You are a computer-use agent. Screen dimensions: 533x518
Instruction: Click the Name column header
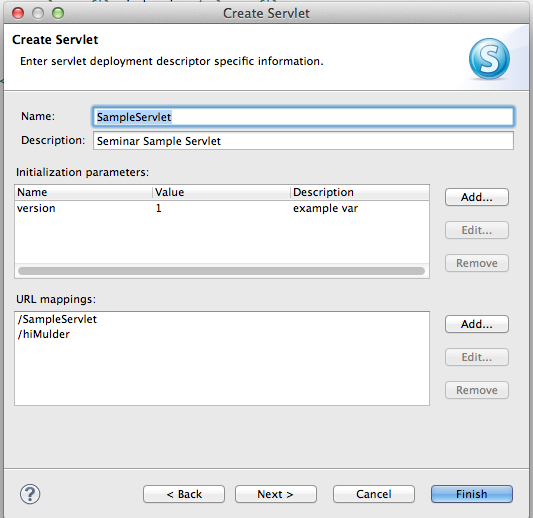[84, 192]
